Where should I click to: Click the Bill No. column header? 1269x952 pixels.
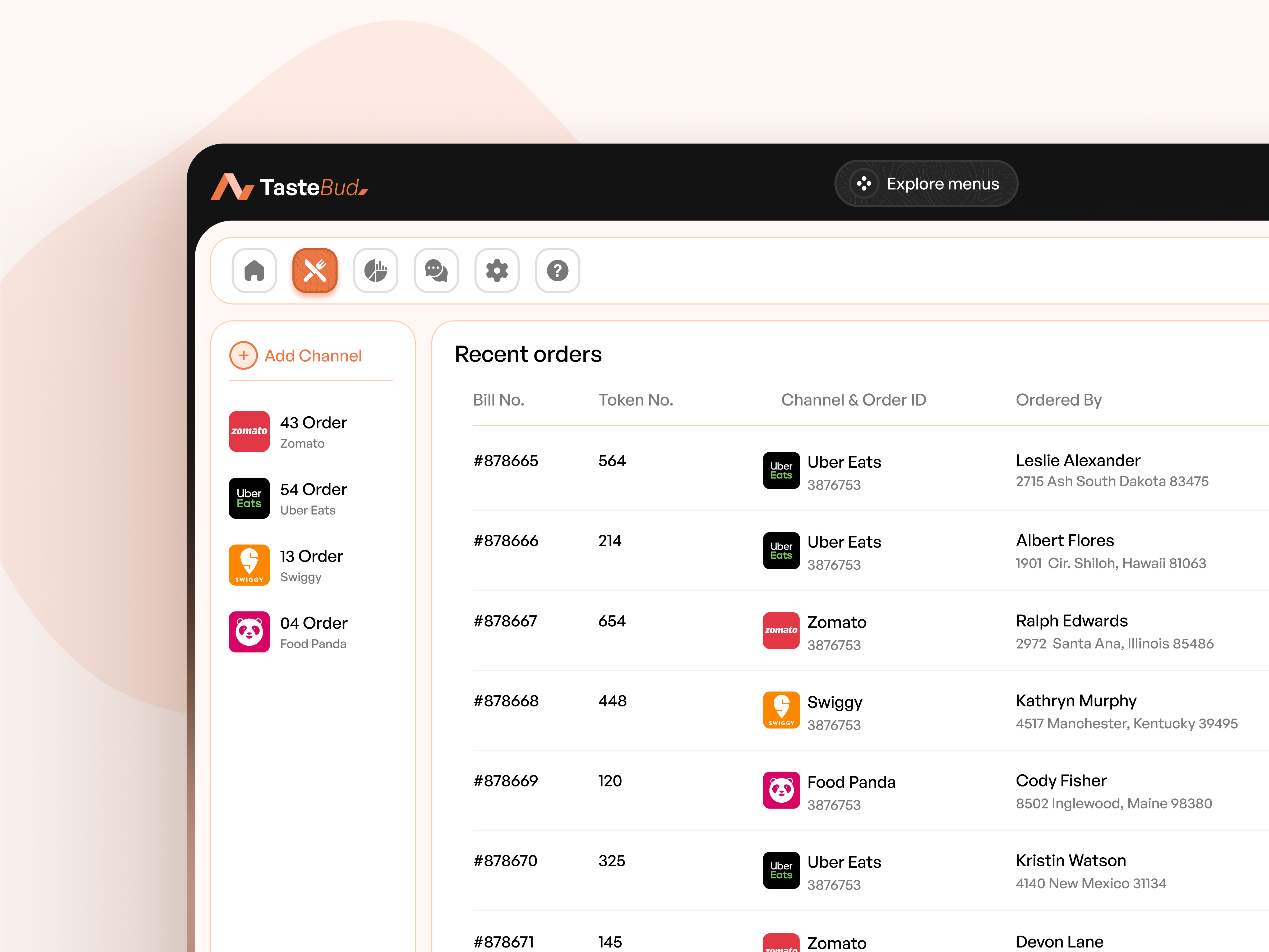click(499, 400)
